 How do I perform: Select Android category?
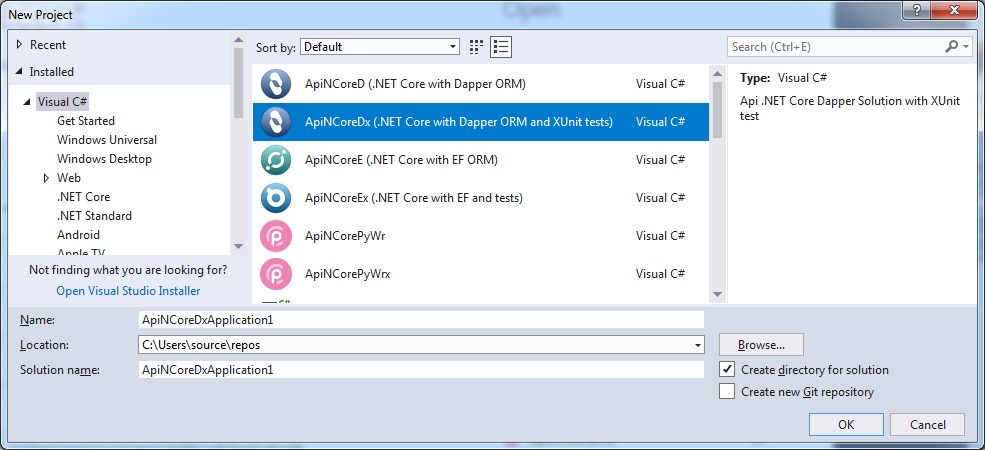(78, 234)
